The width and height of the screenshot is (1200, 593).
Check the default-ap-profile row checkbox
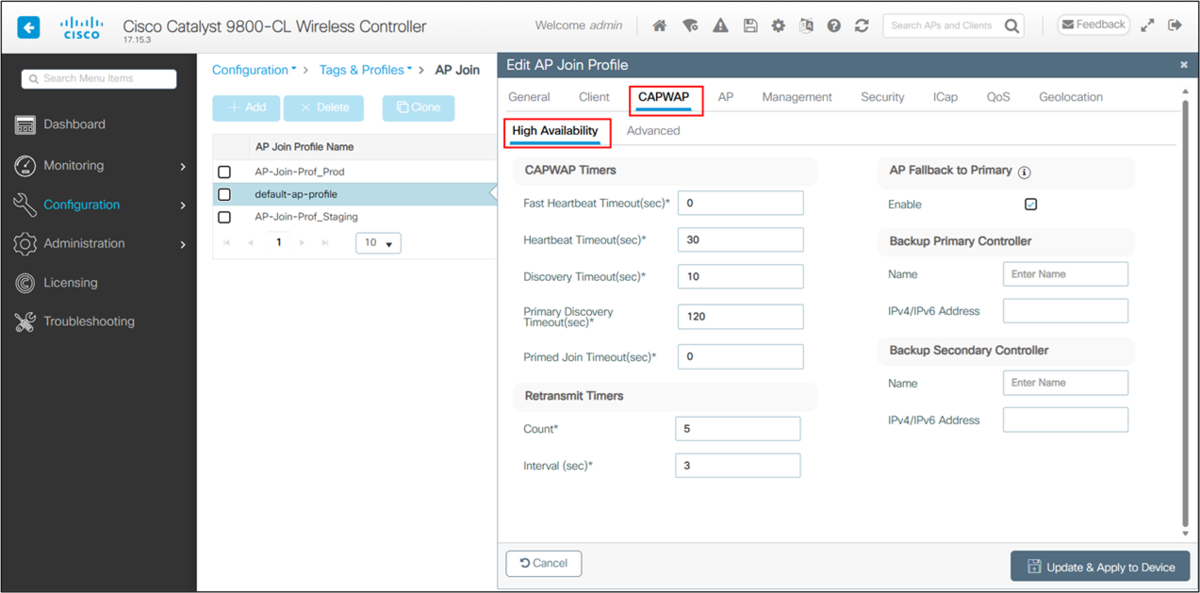coord(224,195)
